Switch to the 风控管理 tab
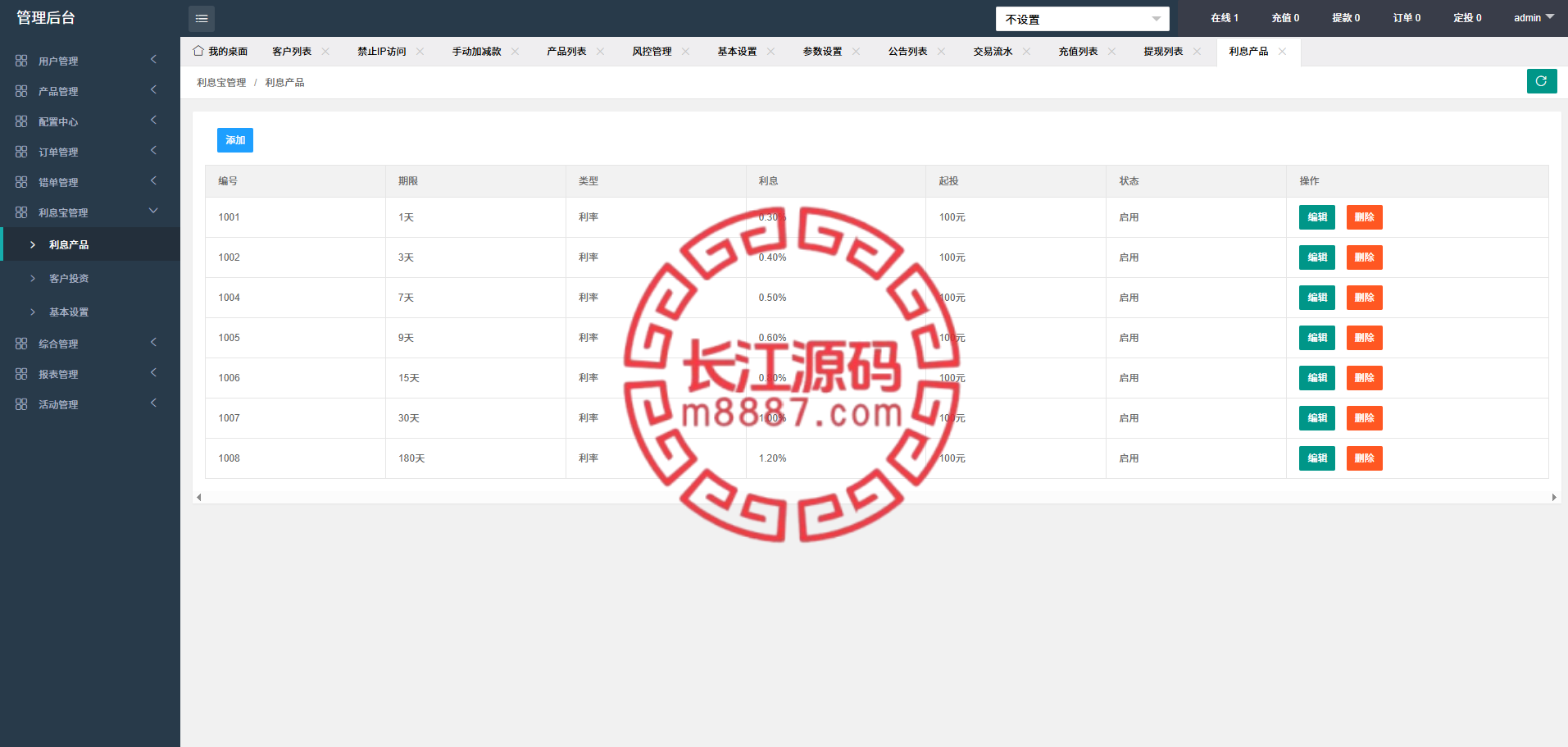The image size is (1568, 747). (x=652, y=51)
